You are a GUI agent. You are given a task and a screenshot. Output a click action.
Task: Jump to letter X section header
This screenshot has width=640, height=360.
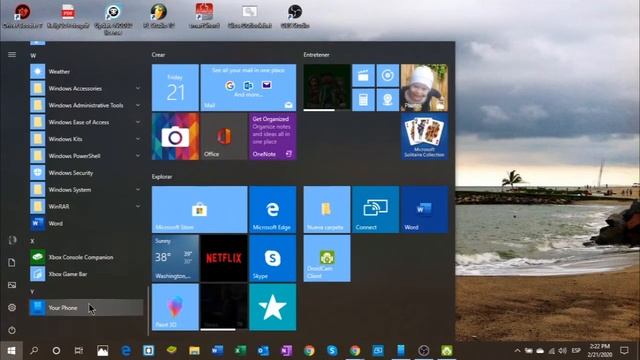[x=32, y=241]
